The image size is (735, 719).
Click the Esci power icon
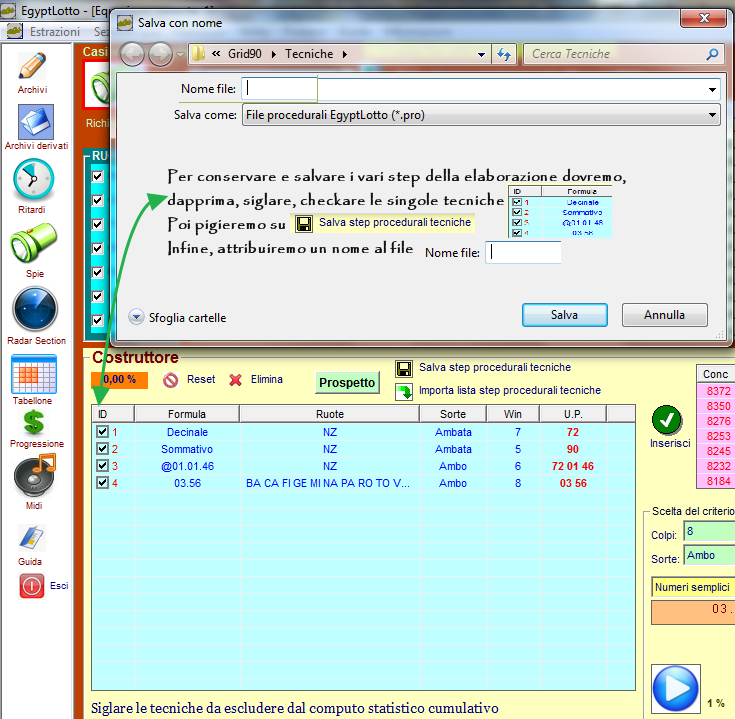[x=32, y=586]
